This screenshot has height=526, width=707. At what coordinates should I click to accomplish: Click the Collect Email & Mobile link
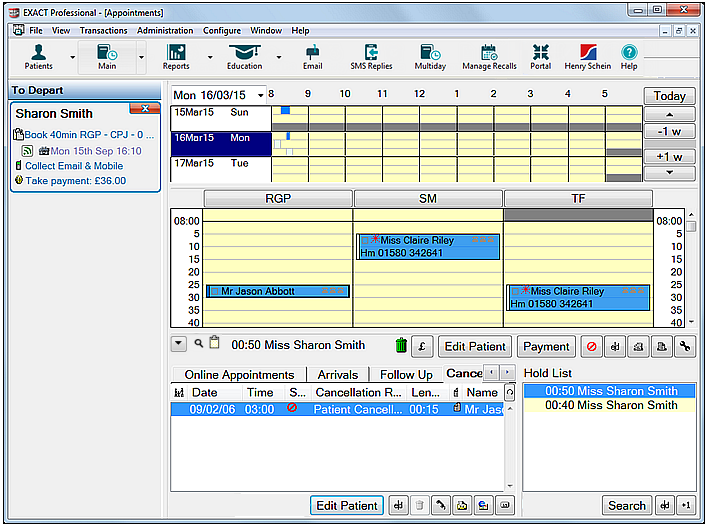pos(74,166)
